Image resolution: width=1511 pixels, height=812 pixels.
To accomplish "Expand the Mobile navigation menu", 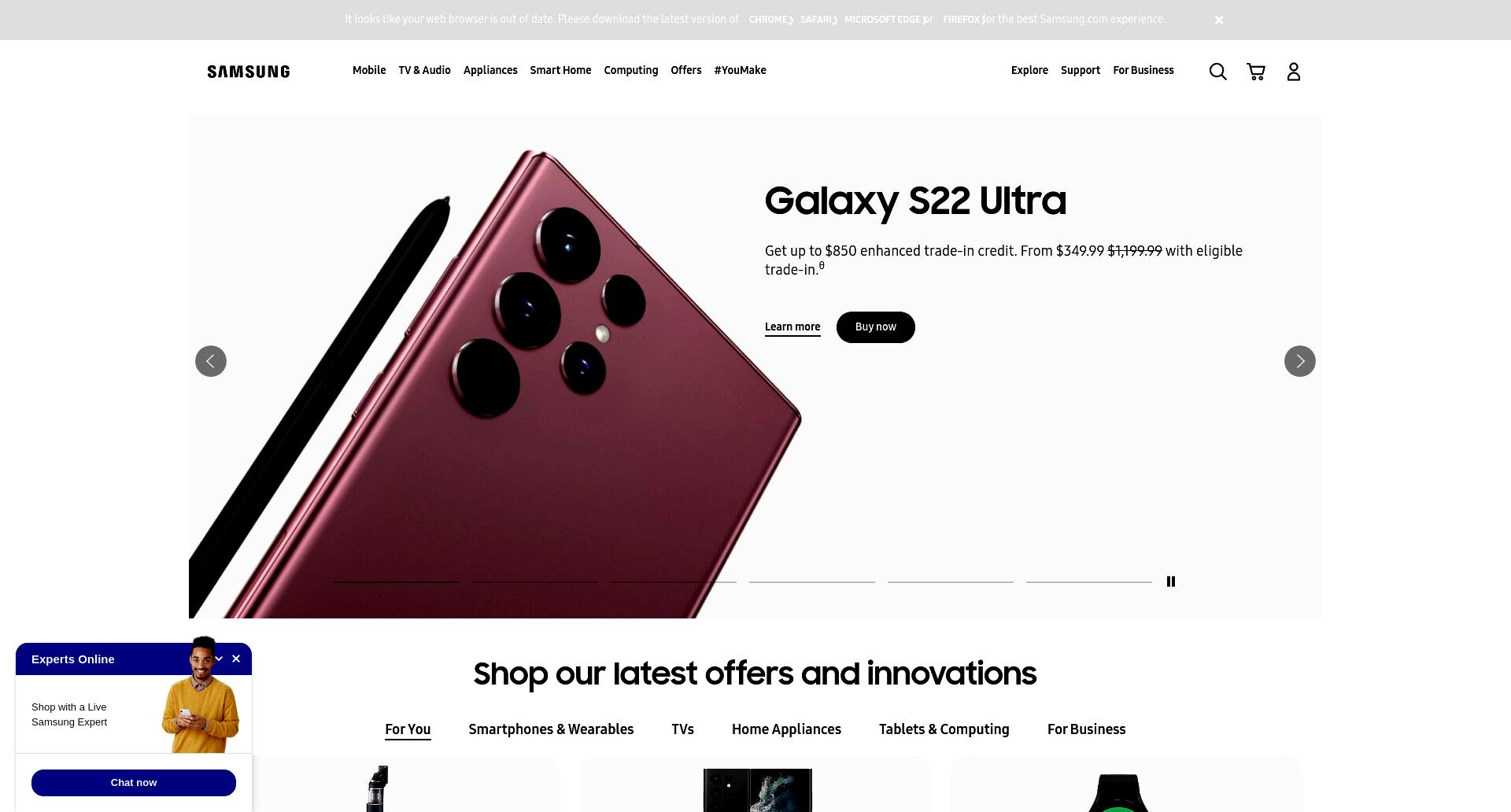I will [x=369, y=70].
